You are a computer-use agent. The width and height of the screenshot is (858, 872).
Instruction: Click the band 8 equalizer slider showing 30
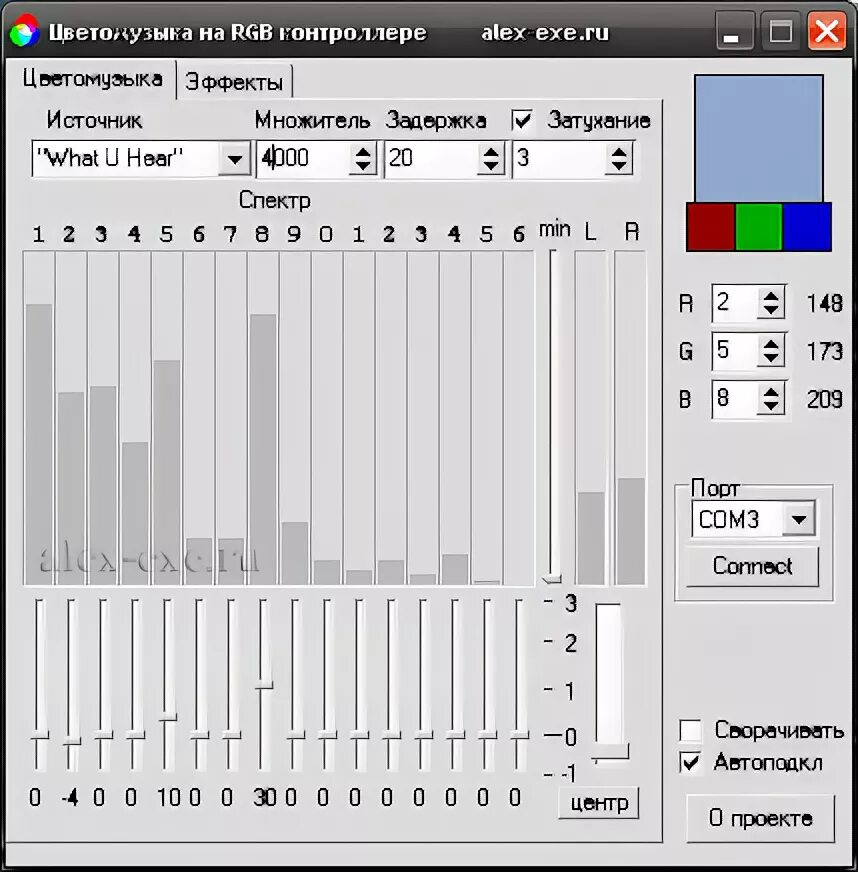(264, 685)
